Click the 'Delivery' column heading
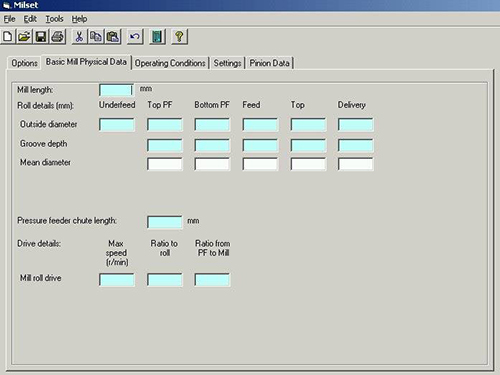This screenshot has width=500, height=375. click(x=352, y=105)
